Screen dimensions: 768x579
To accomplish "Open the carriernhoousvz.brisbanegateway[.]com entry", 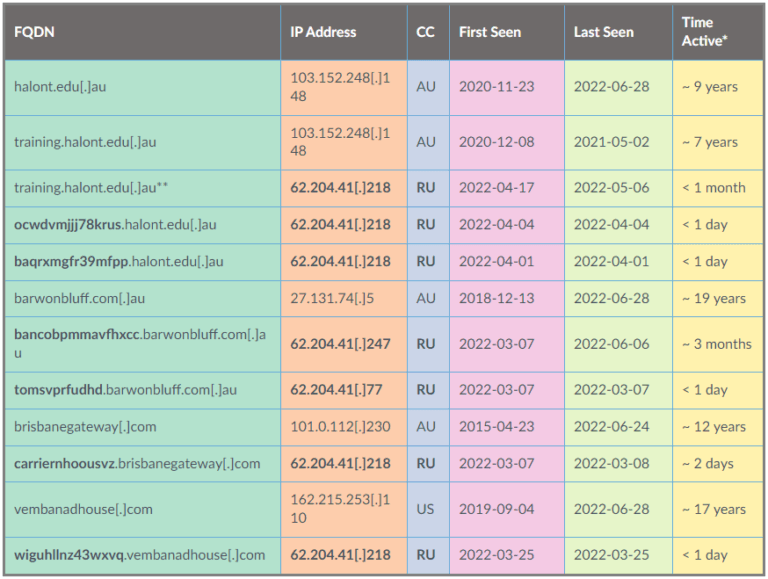I will (x=137, y=464).
